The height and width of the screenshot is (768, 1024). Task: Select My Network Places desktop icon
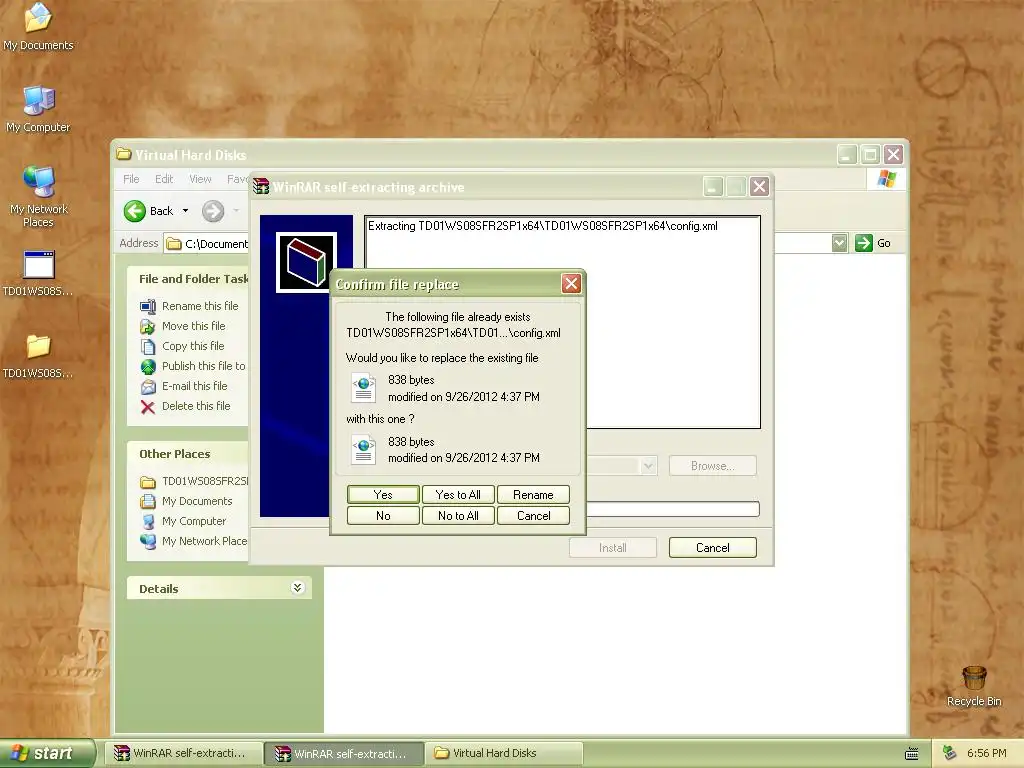[x=38, y=196]
